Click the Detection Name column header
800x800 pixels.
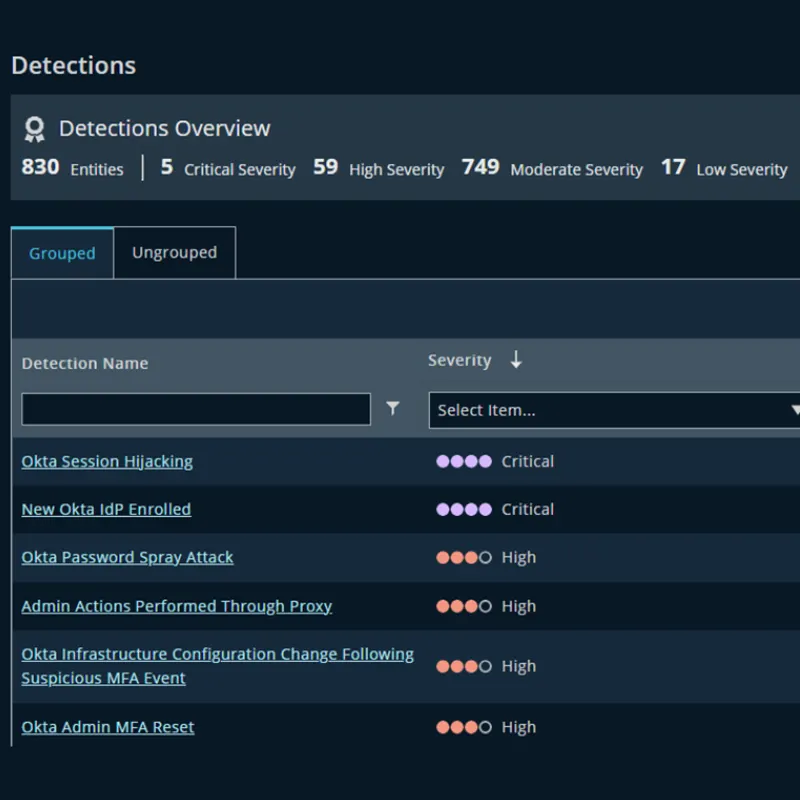click(x=85, y=363)
